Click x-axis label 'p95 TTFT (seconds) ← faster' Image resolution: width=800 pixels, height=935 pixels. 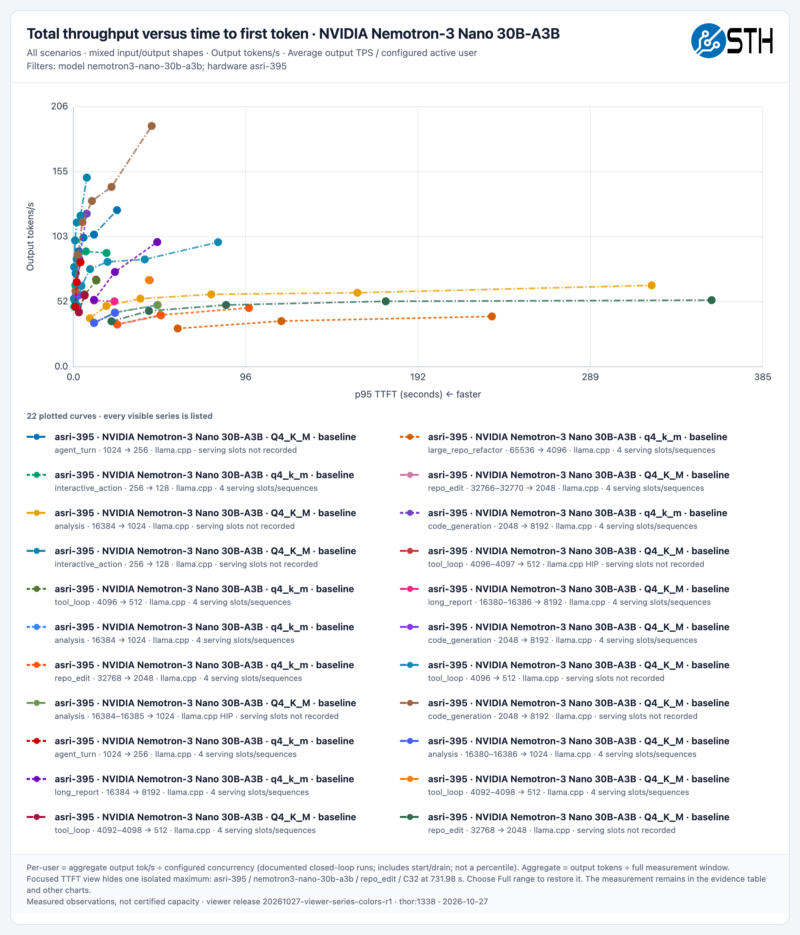(418, 394)
